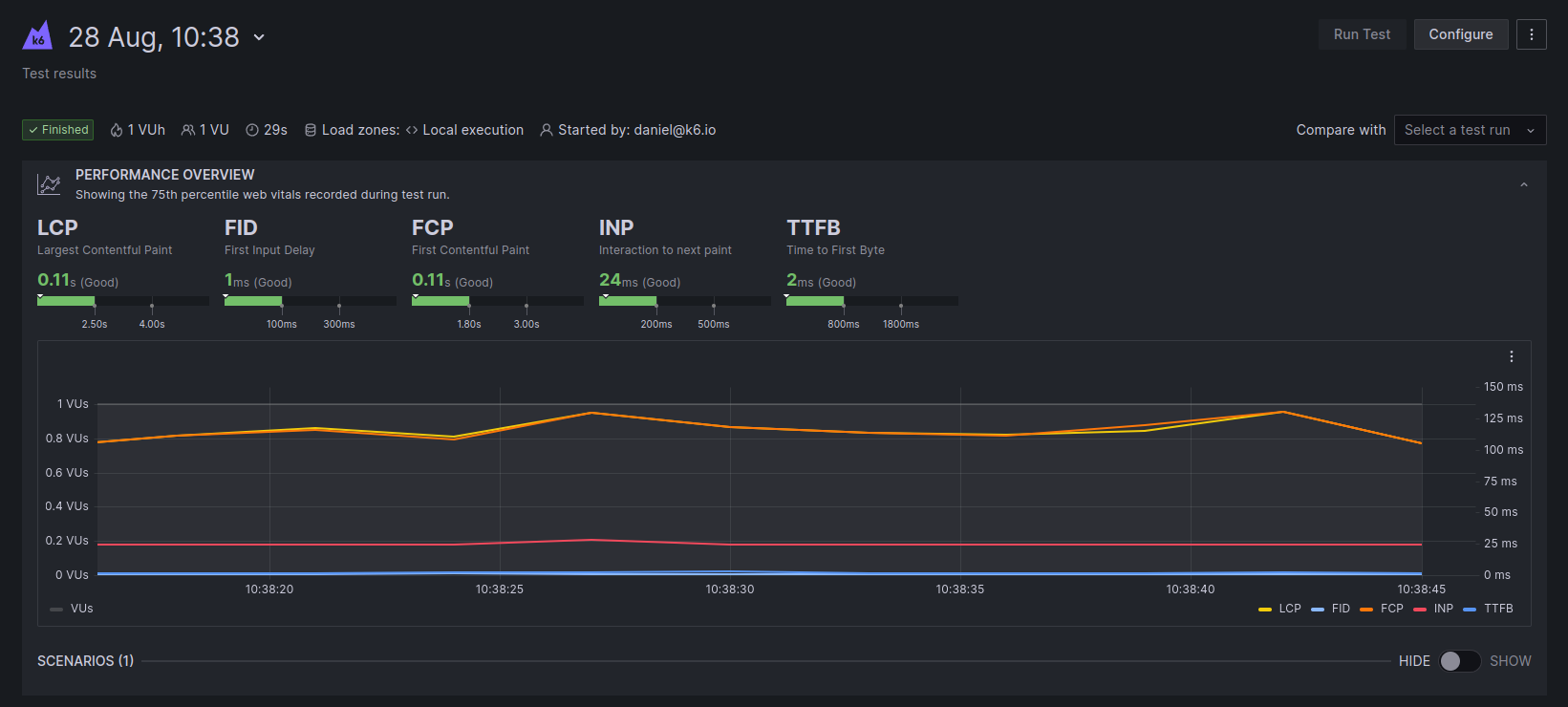Collapse the Performance Overview section
1568x707 pixels.
click(1523, 184)
